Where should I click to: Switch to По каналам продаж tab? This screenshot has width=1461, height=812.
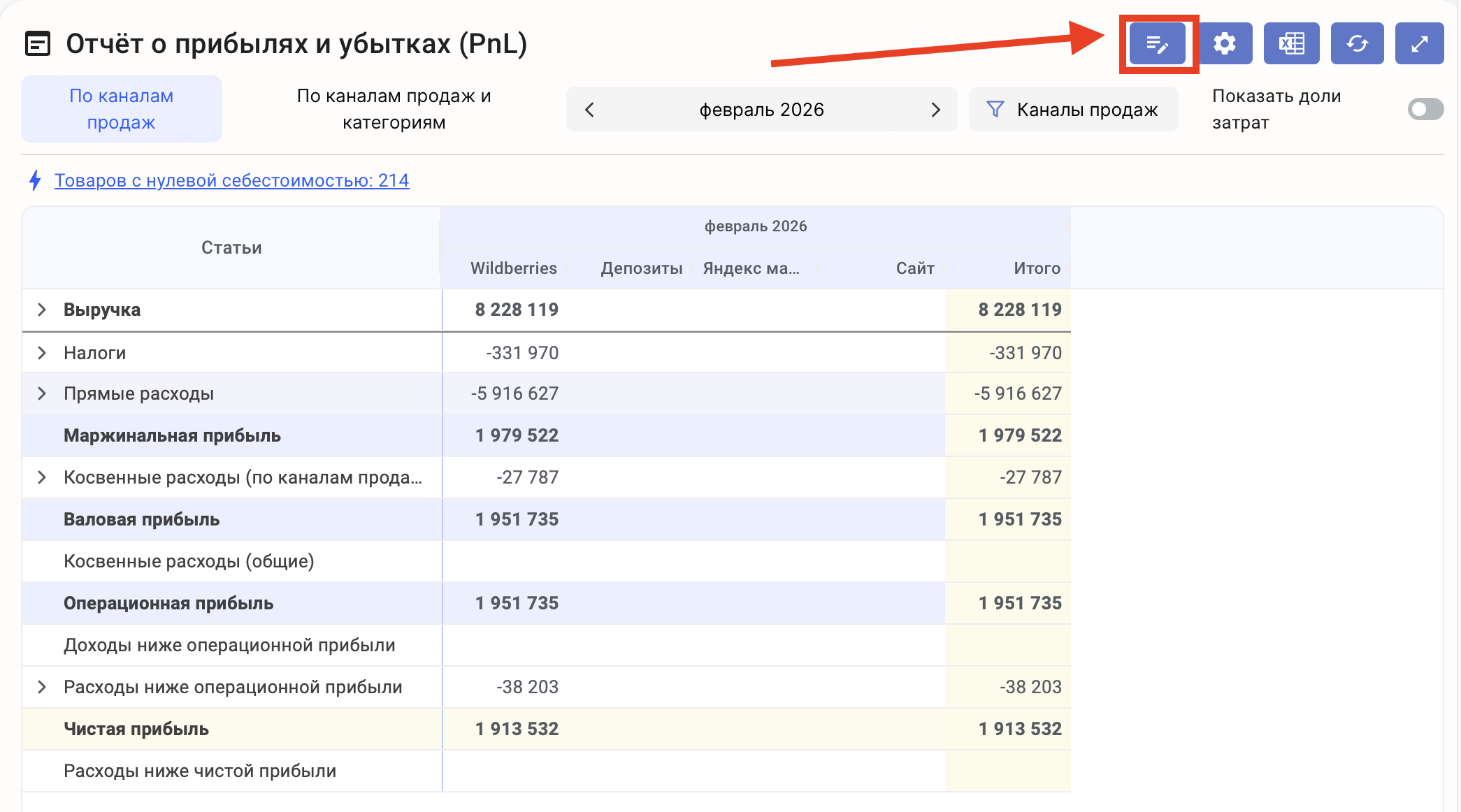click(122, 109)
